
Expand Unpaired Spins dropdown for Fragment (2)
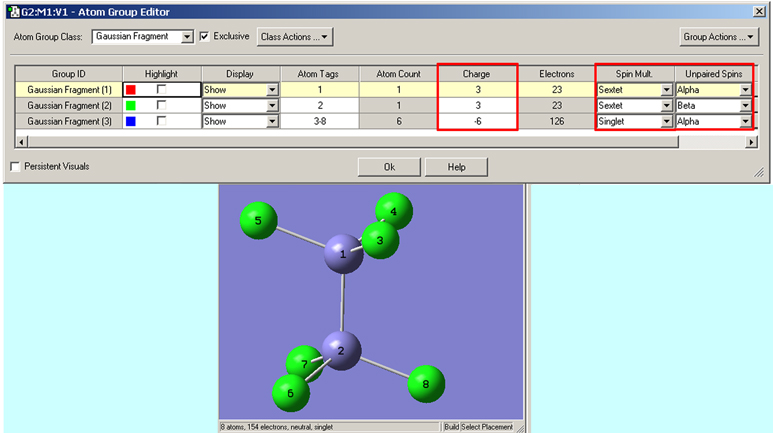(x=745, y=105)
